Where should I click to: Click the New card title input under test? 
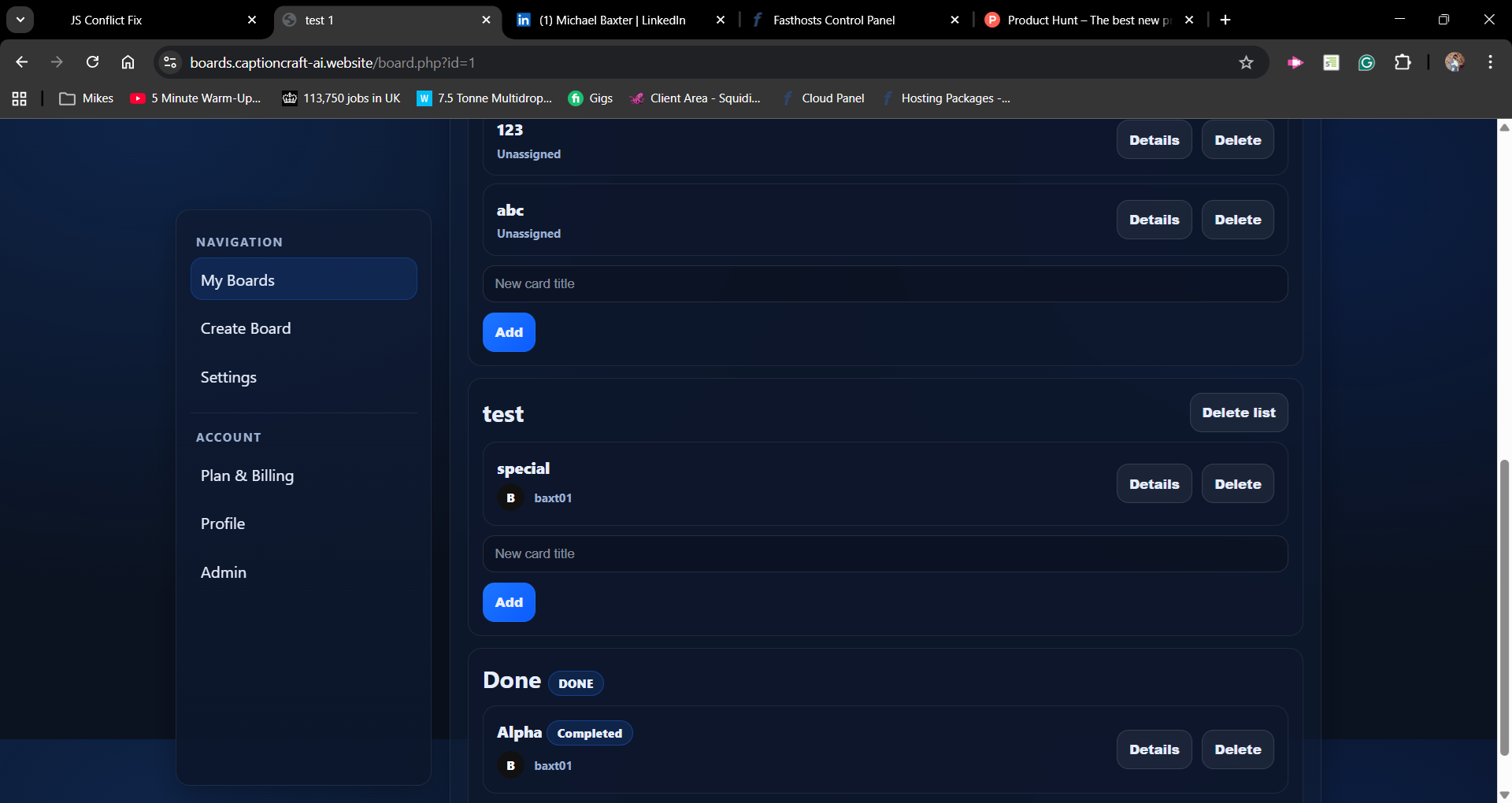[x=884, y=553]
